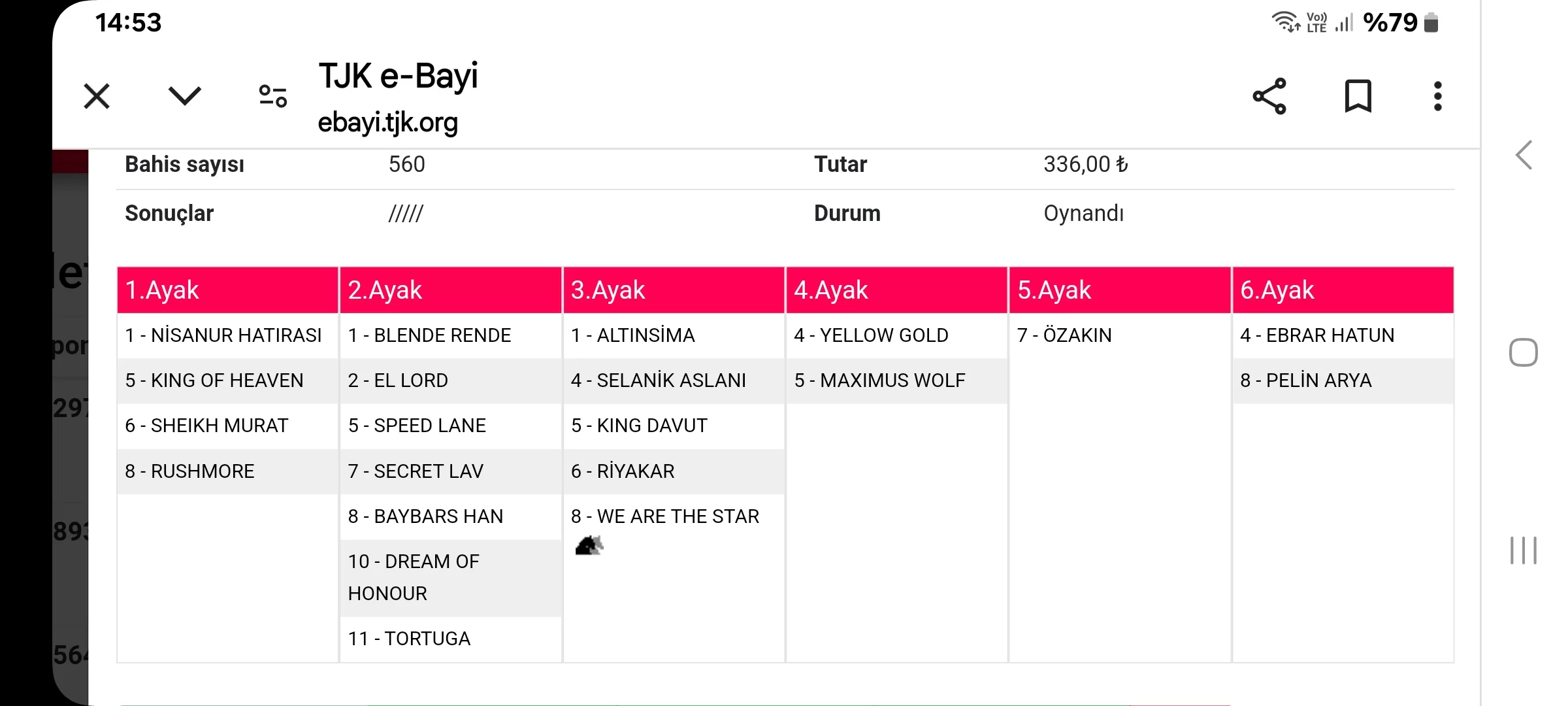Tap the 7 - ÖZAKIN entry
This screenshot has height=706, width=1568.
[1064, 335]
